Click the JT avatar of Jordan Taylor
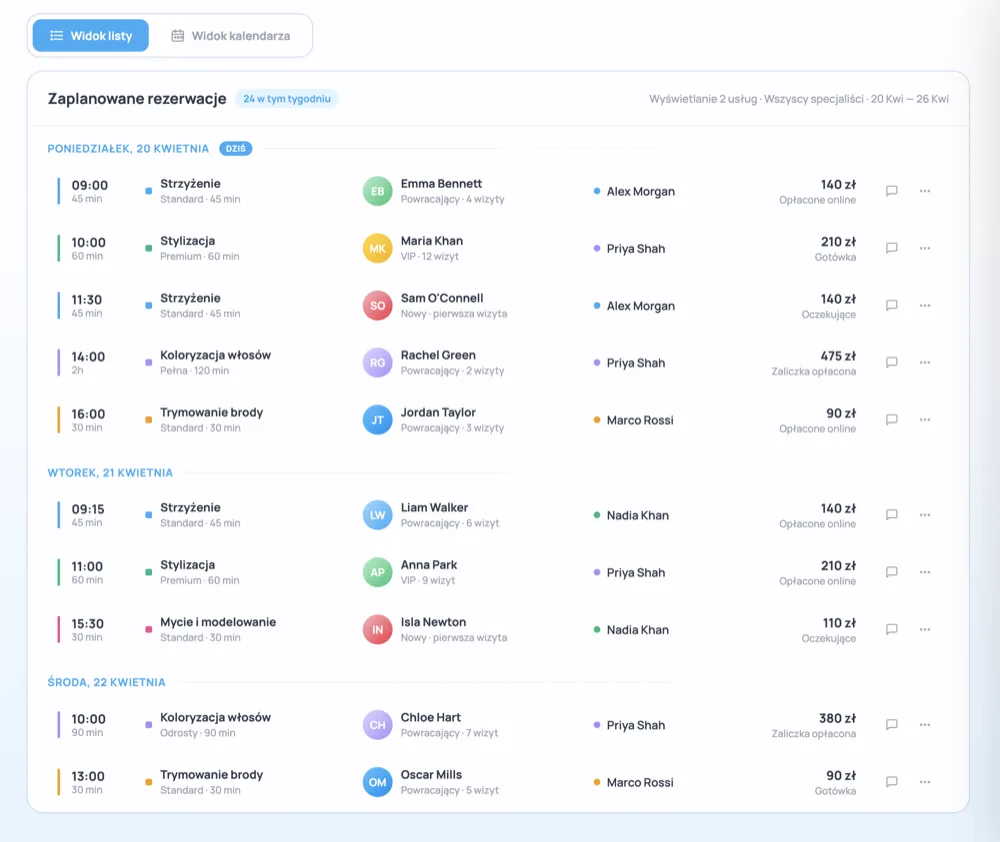This screenshot has width=1000, height=842. pyautogui.click(x=378, y=420)
